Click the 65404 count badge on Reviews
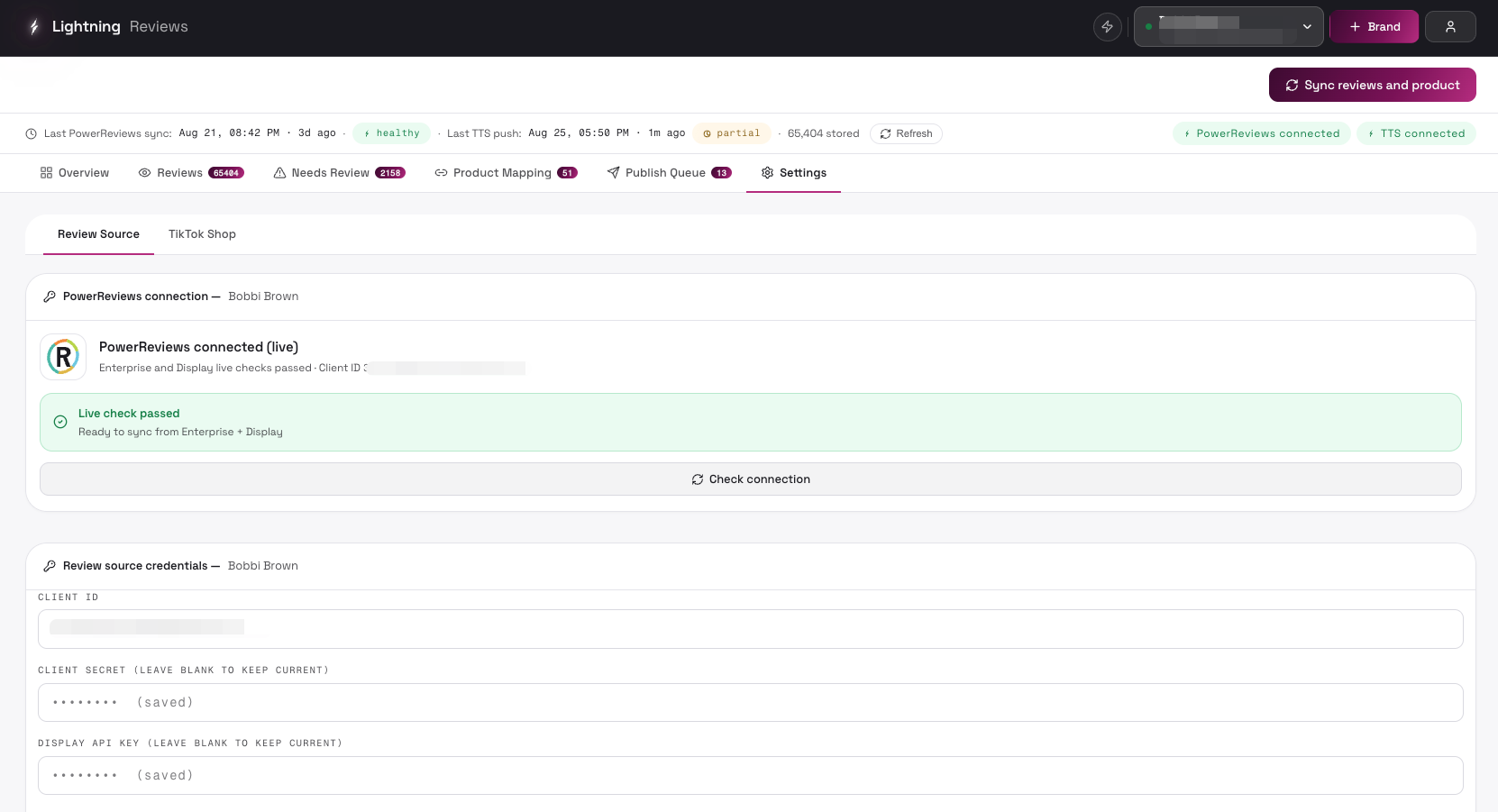Screen dimensions: 1498x812 [226, 173]
